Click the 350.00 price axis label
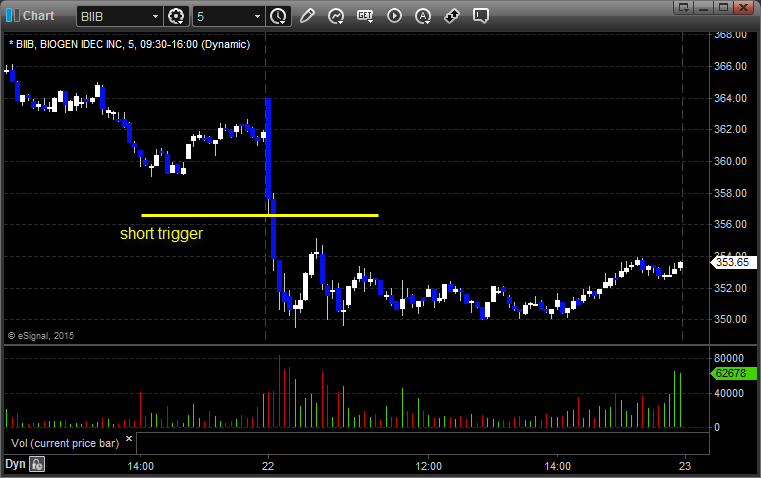The image size is (761, 478). pos(730,320)
